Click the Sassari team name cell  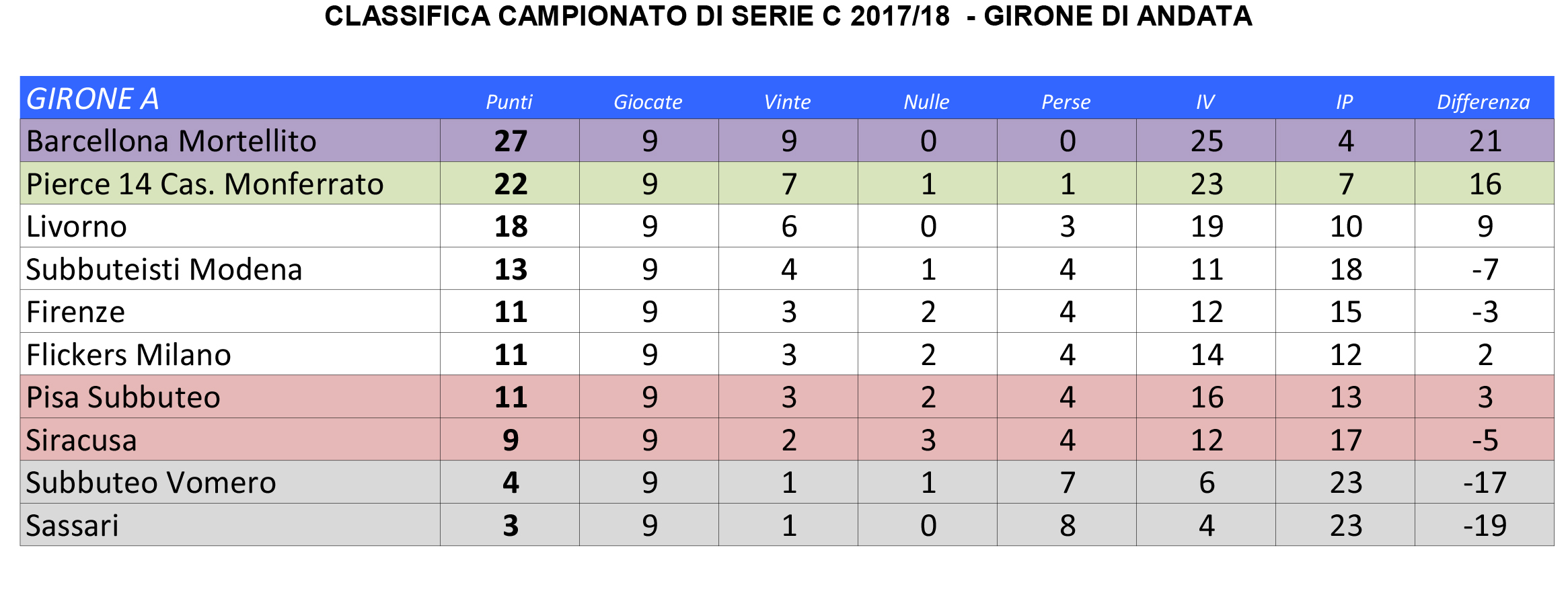72,525
